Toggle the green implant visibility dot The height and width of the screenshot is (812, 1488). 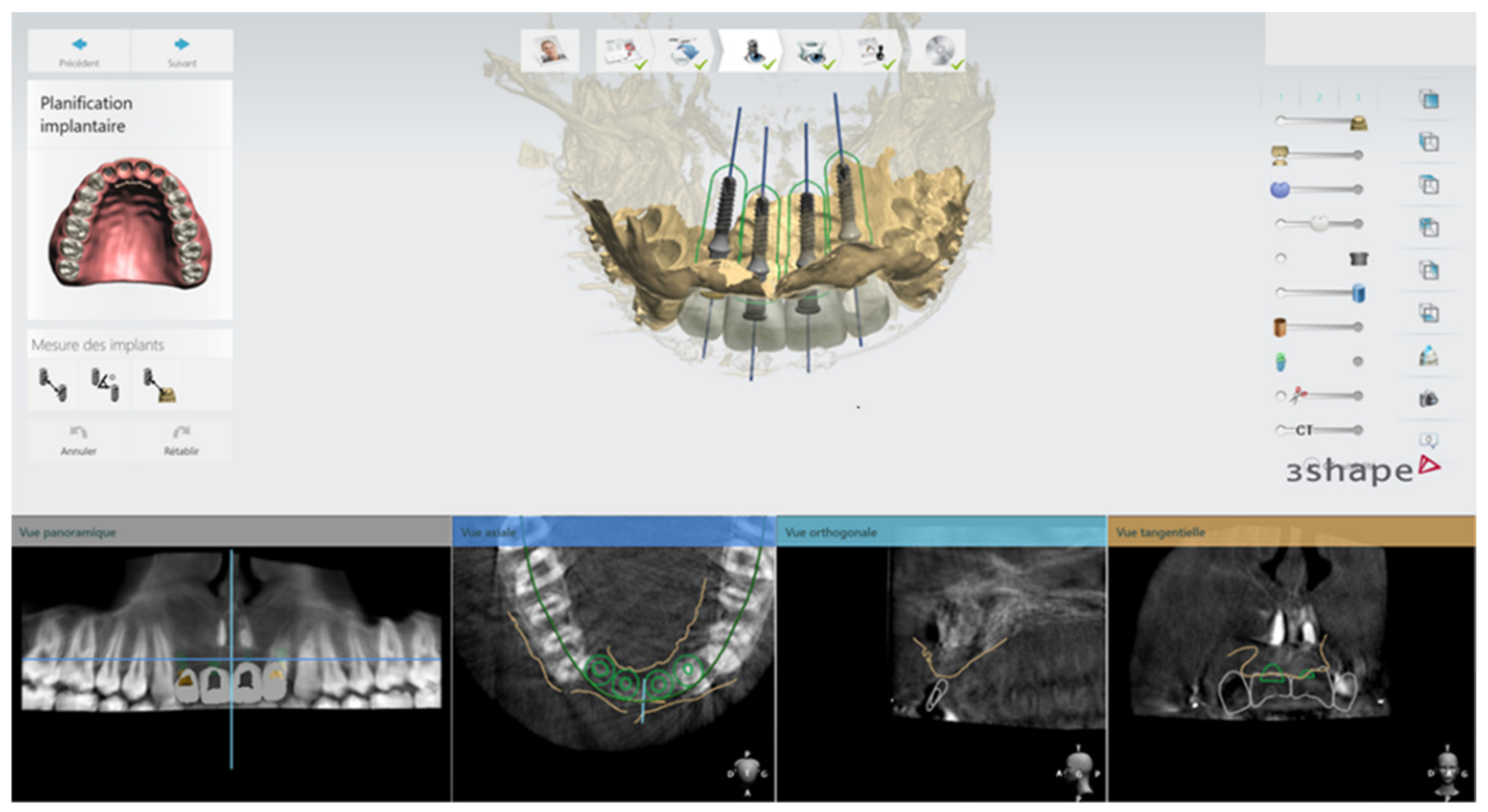[x=1357, y=362]
